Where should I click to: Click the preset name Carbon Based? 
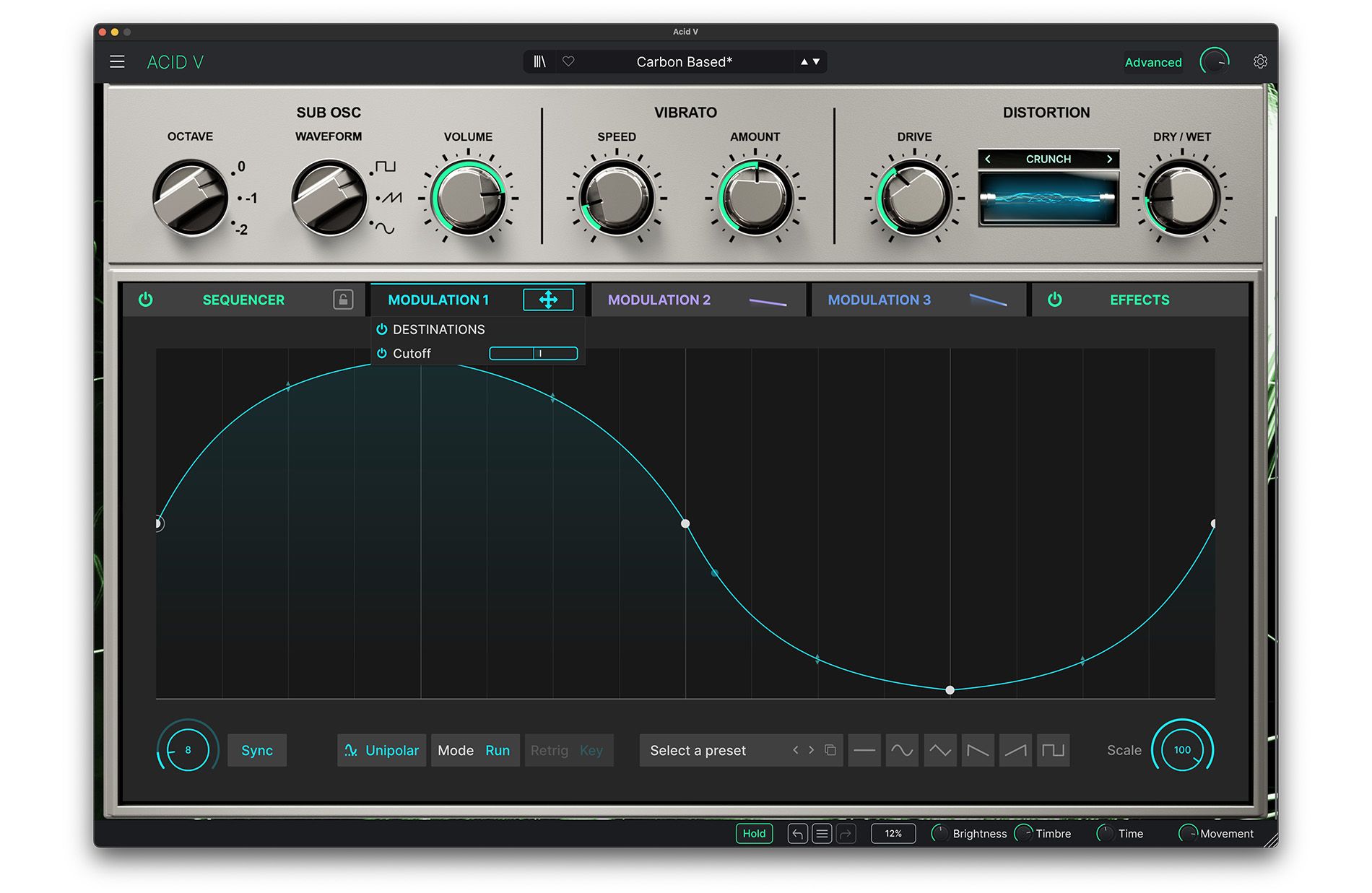pos(684,62)
